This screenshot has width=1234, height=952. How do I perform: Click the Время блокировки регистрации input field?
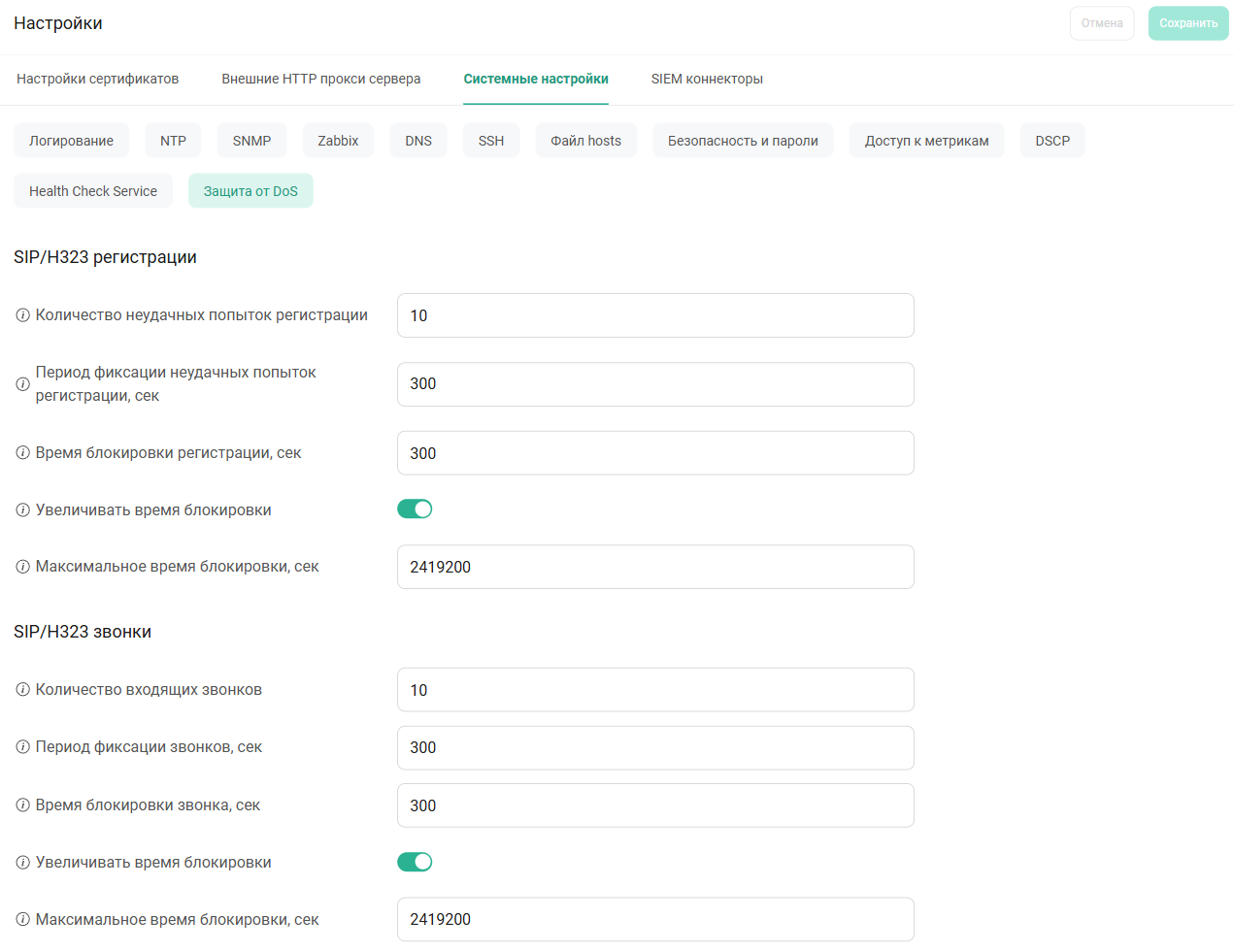pyautogui.click(x=655, y=453)
